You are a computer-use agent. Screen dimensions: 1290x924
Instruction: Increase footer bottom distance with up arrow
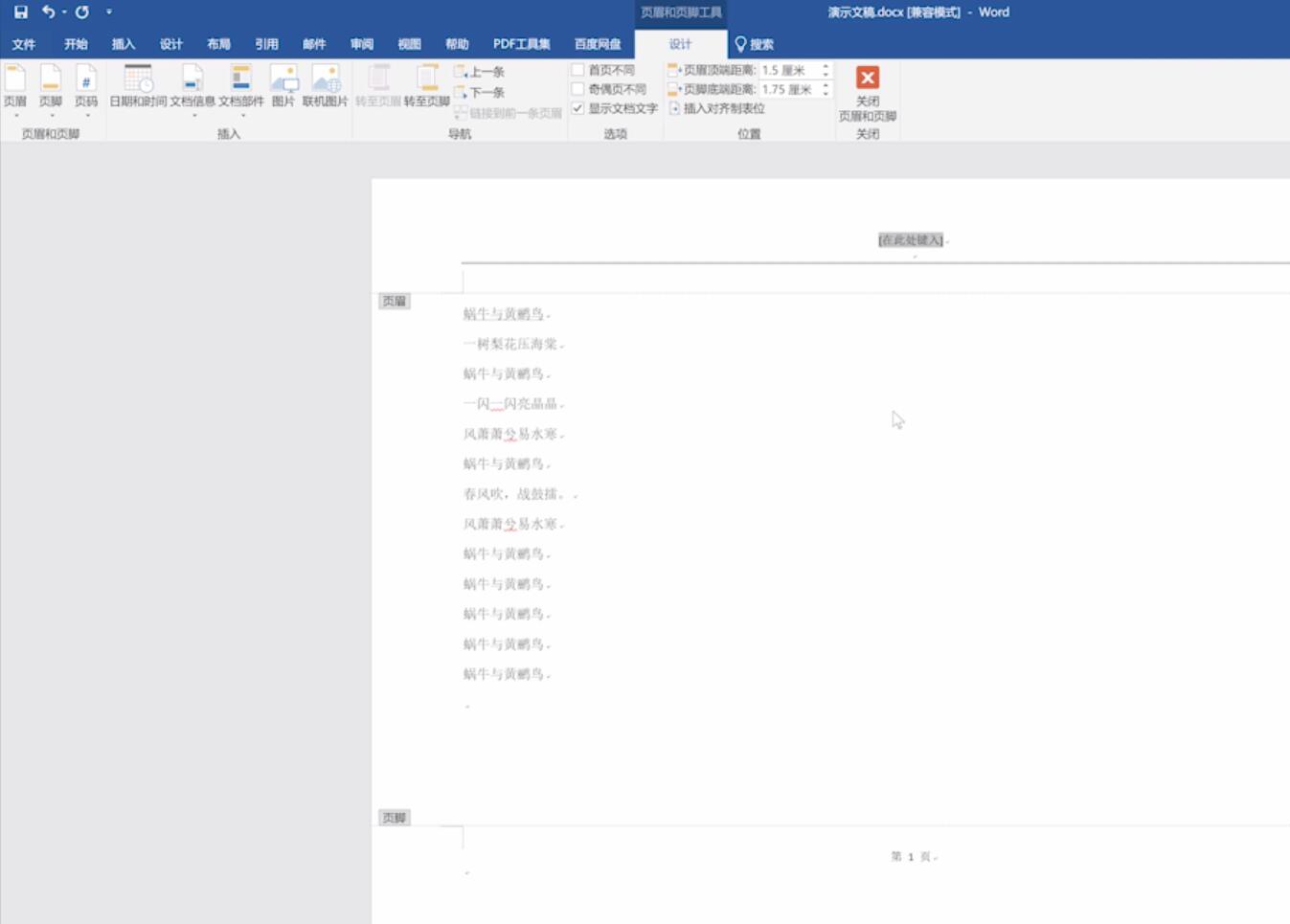[x=826, y=85]
